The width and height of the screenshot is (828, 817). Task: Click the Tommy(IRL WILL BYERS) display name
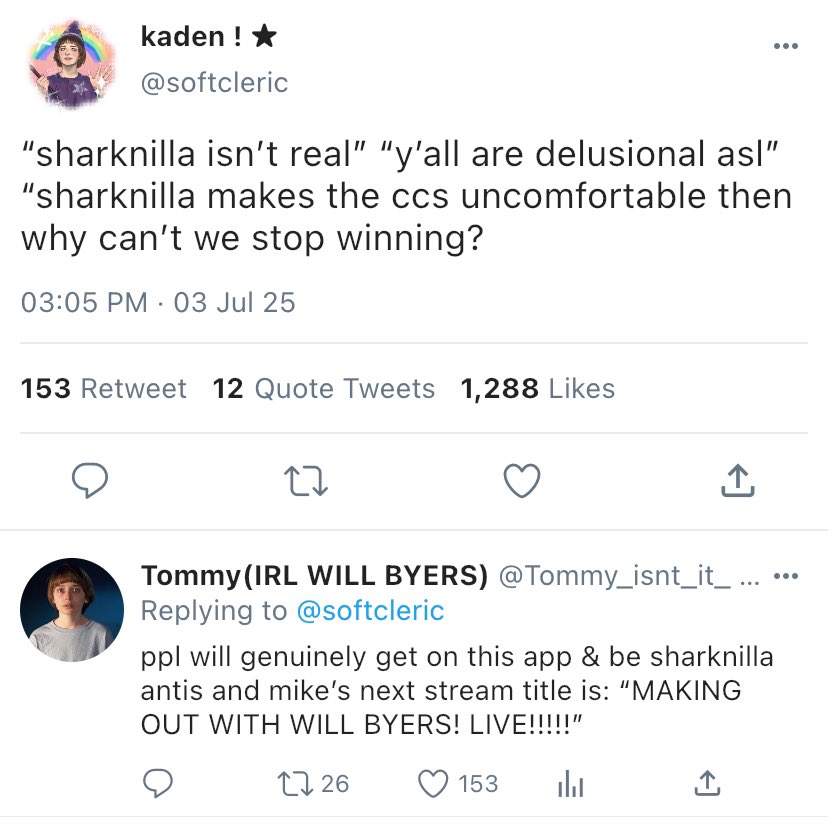[314, 577]
